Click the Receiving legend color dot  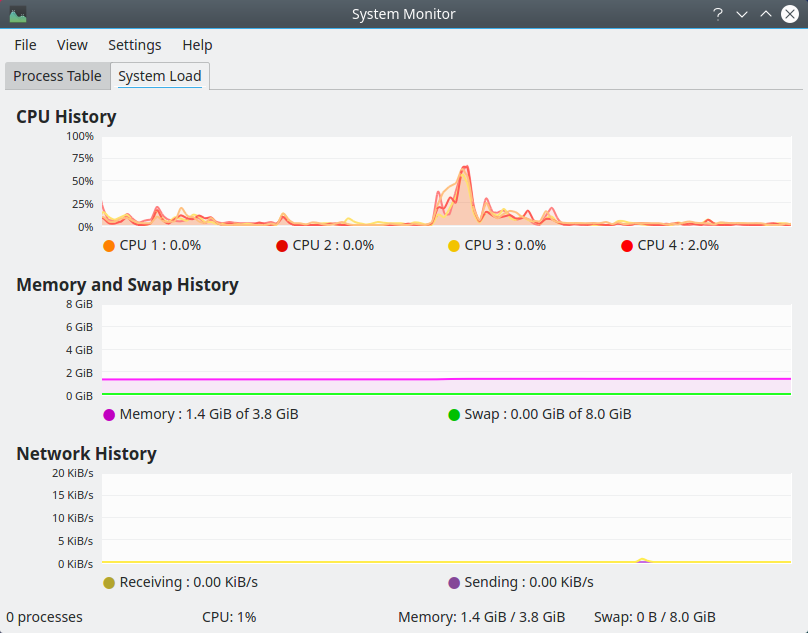(109, 582)
